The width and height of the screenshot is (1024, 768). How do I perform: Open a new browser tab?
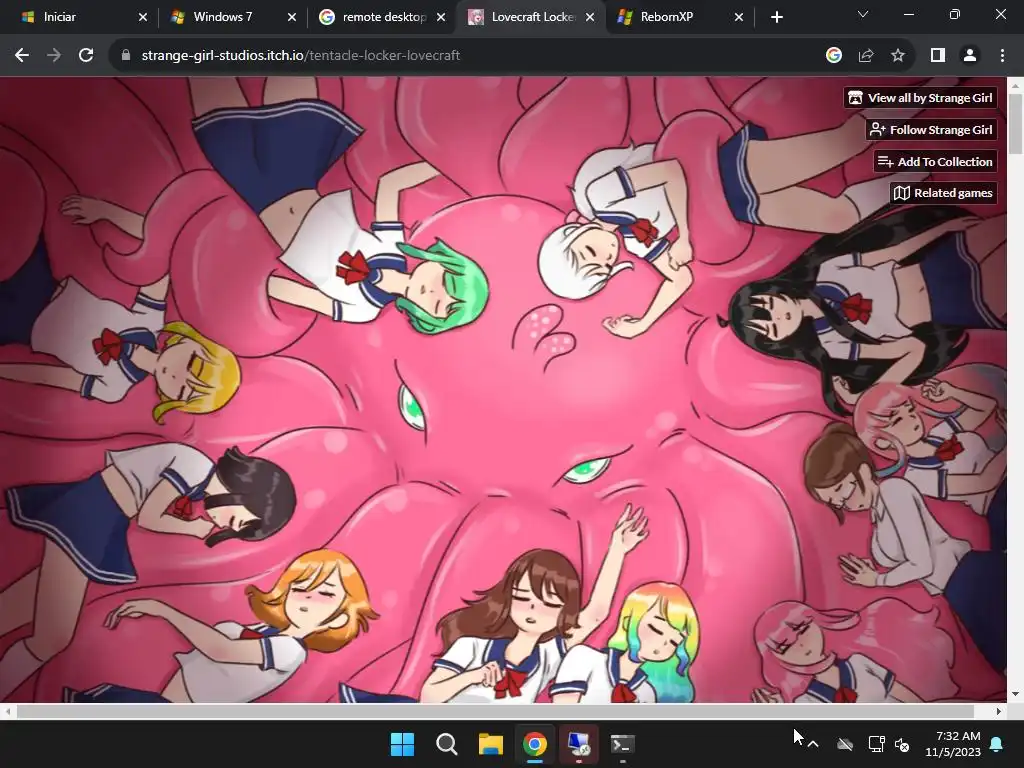tap(776, 17)
